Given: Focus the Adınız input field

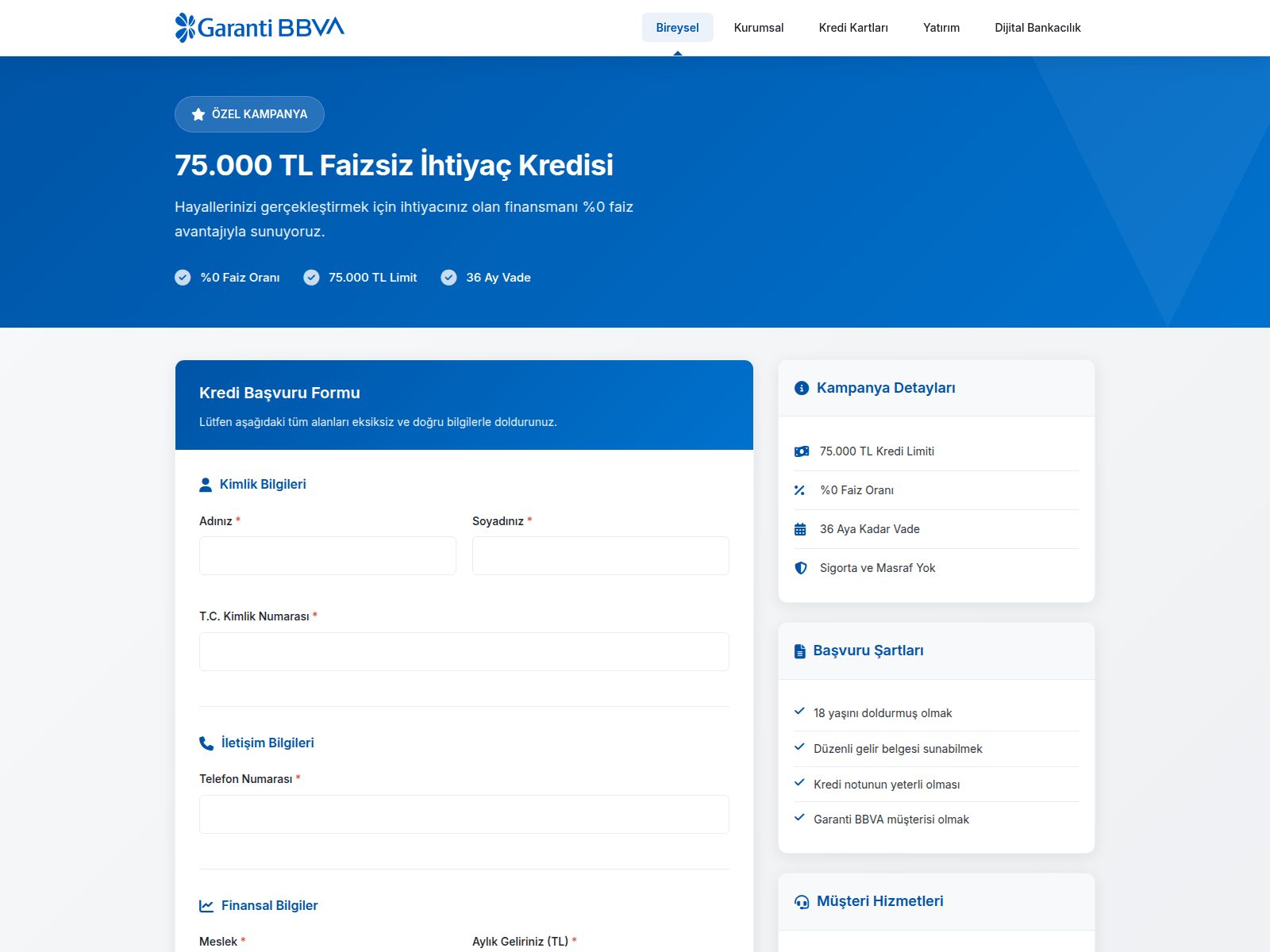Looking at the screenshot, I should tap(328, 556).
